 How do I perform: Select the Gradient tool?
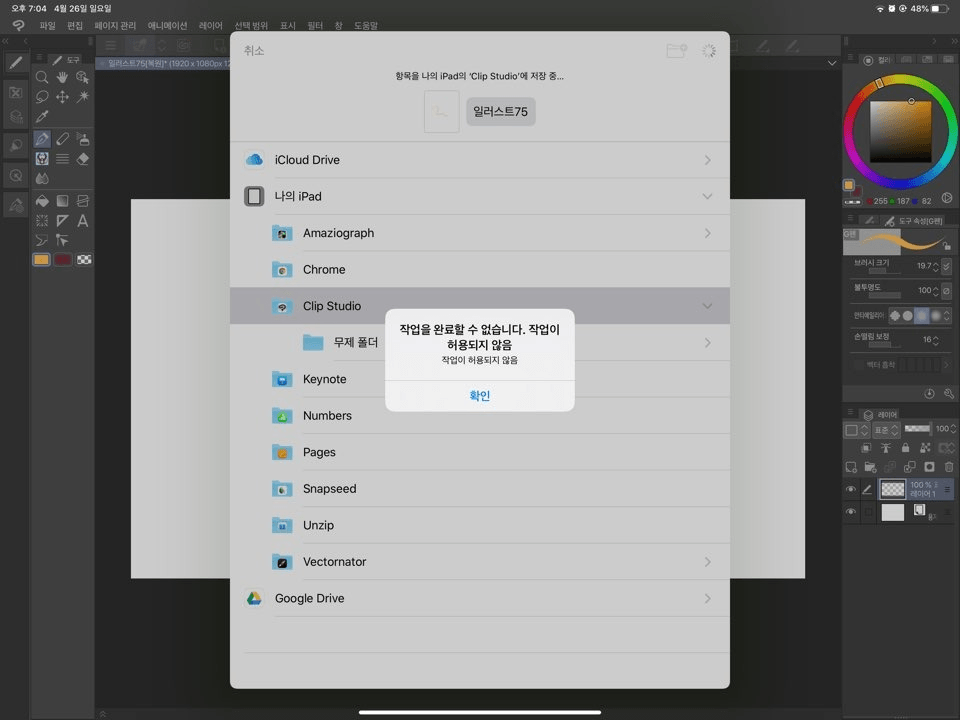click(x=62, y=201)
